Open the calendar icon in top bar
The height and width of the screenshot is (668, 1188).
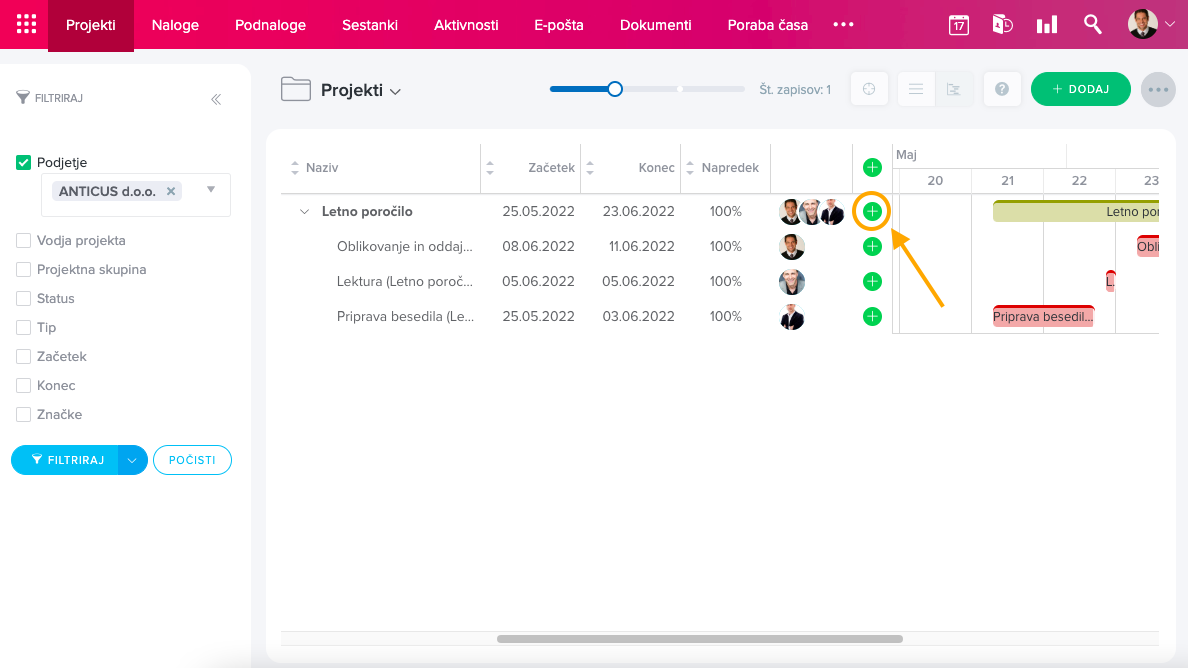958,25
